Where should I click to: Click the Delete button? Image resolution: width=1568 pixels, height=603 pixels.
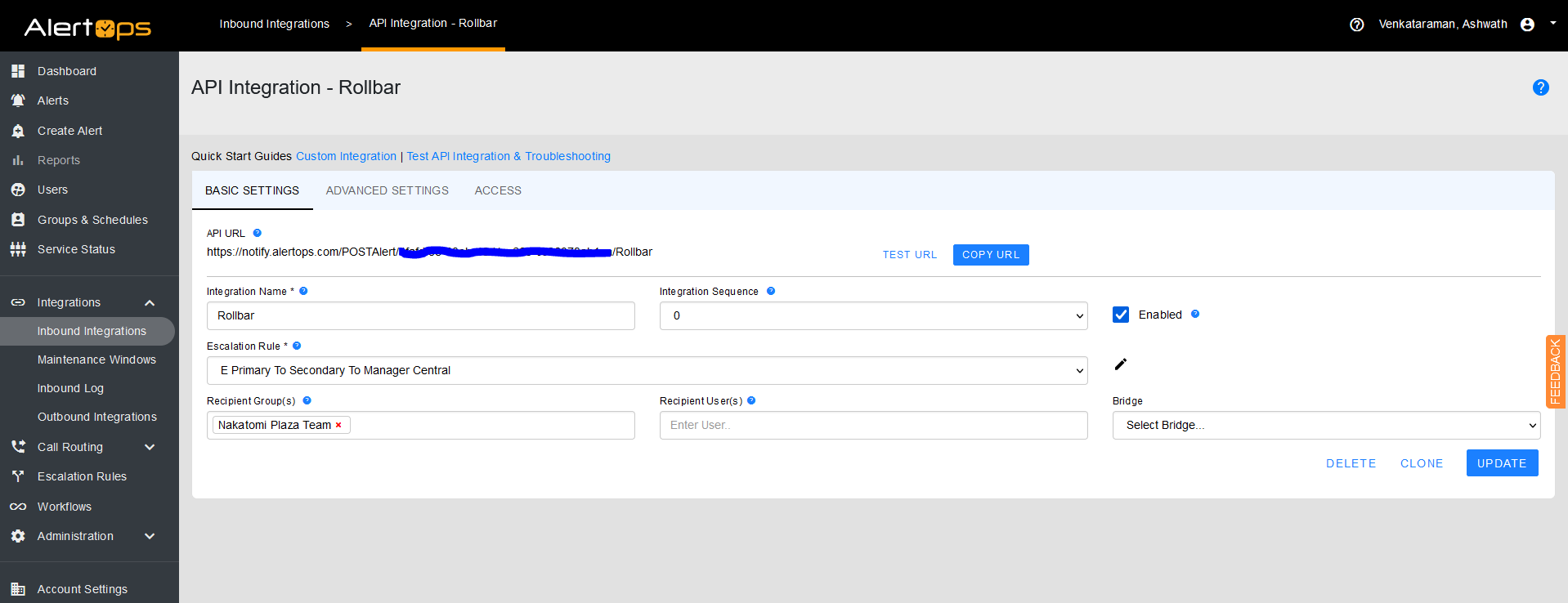point(1351,463)
